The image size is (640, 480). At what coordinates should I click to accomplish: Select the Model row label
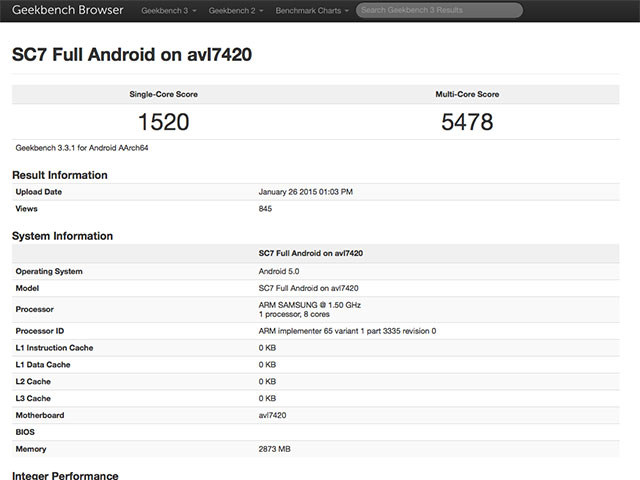(27, 288)
